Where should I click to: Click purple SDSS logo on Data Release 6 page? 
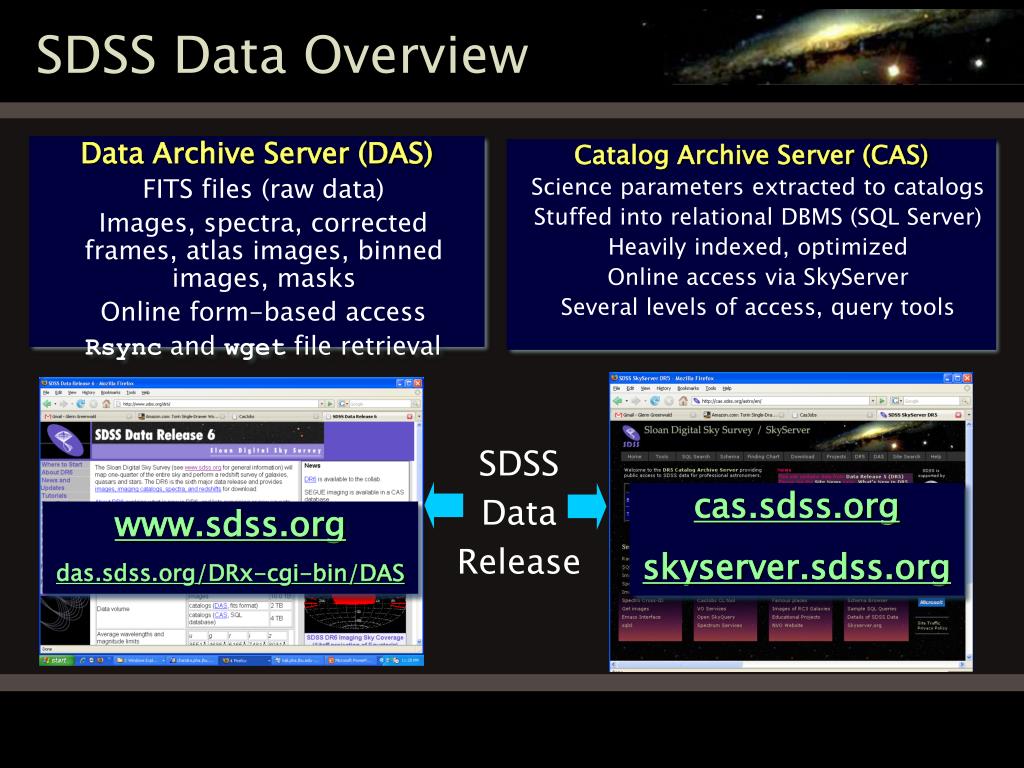(64, 439)
